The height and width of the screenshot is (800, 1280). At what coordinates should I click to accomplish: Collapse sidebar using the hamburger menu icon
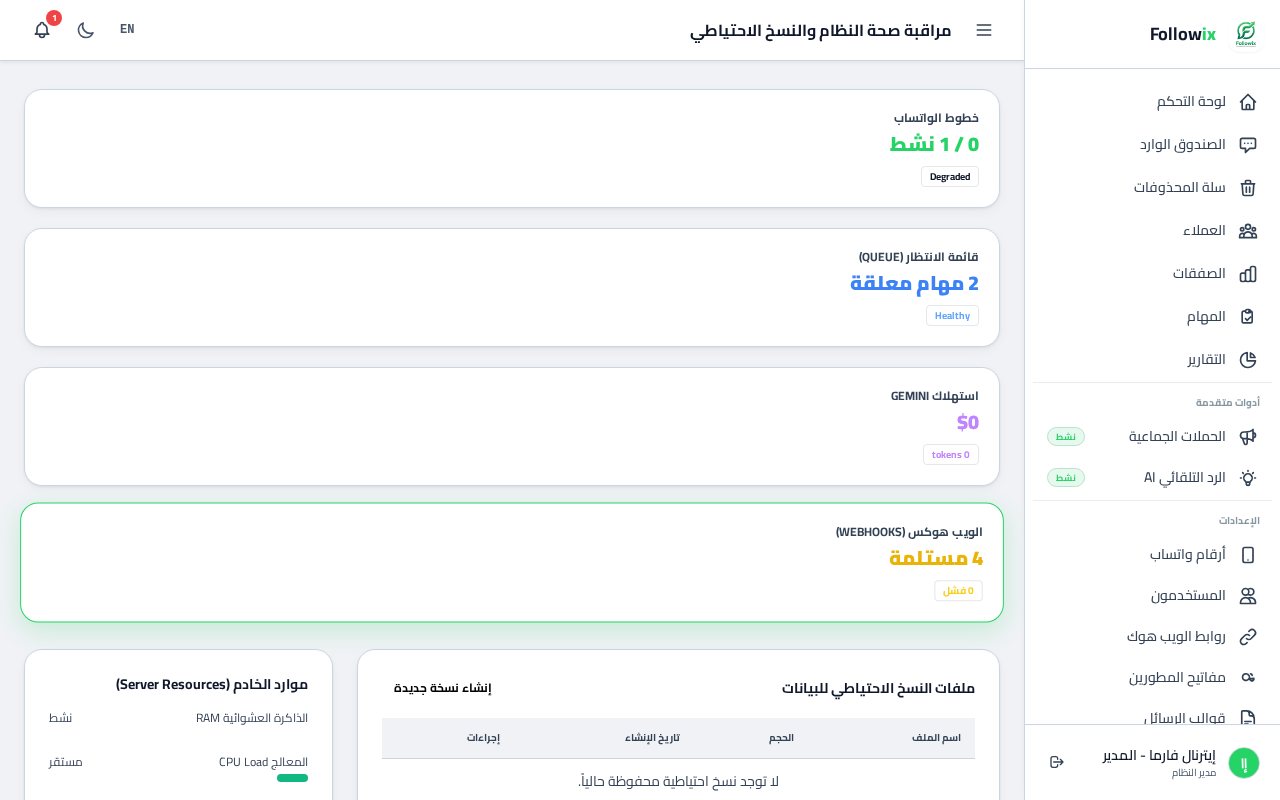click(x=984, y=30)
